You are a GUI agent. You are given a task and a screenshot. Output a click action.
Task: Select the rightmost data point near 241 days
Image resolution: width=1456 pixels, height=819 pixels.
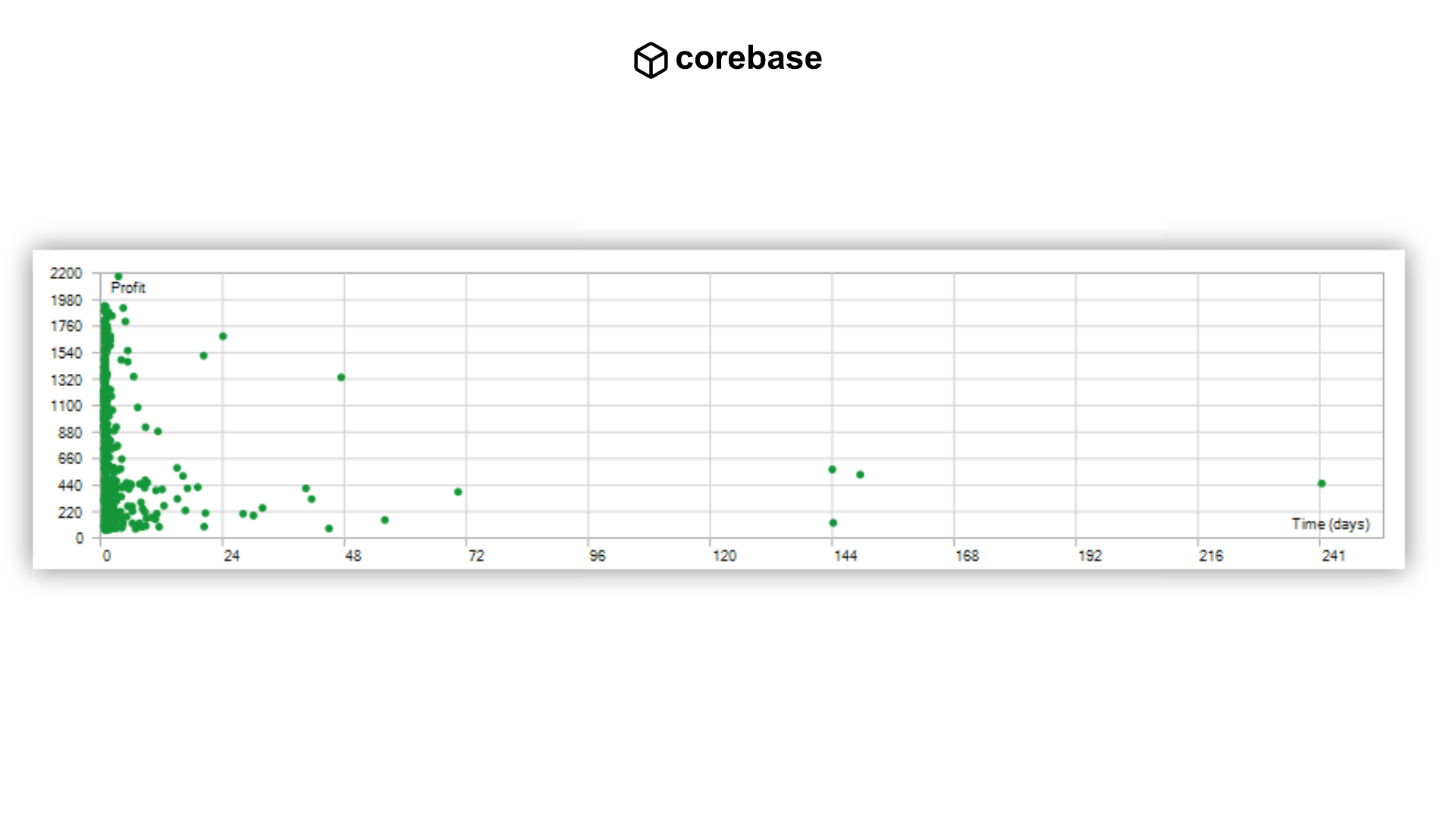[x=1321, y=484]
